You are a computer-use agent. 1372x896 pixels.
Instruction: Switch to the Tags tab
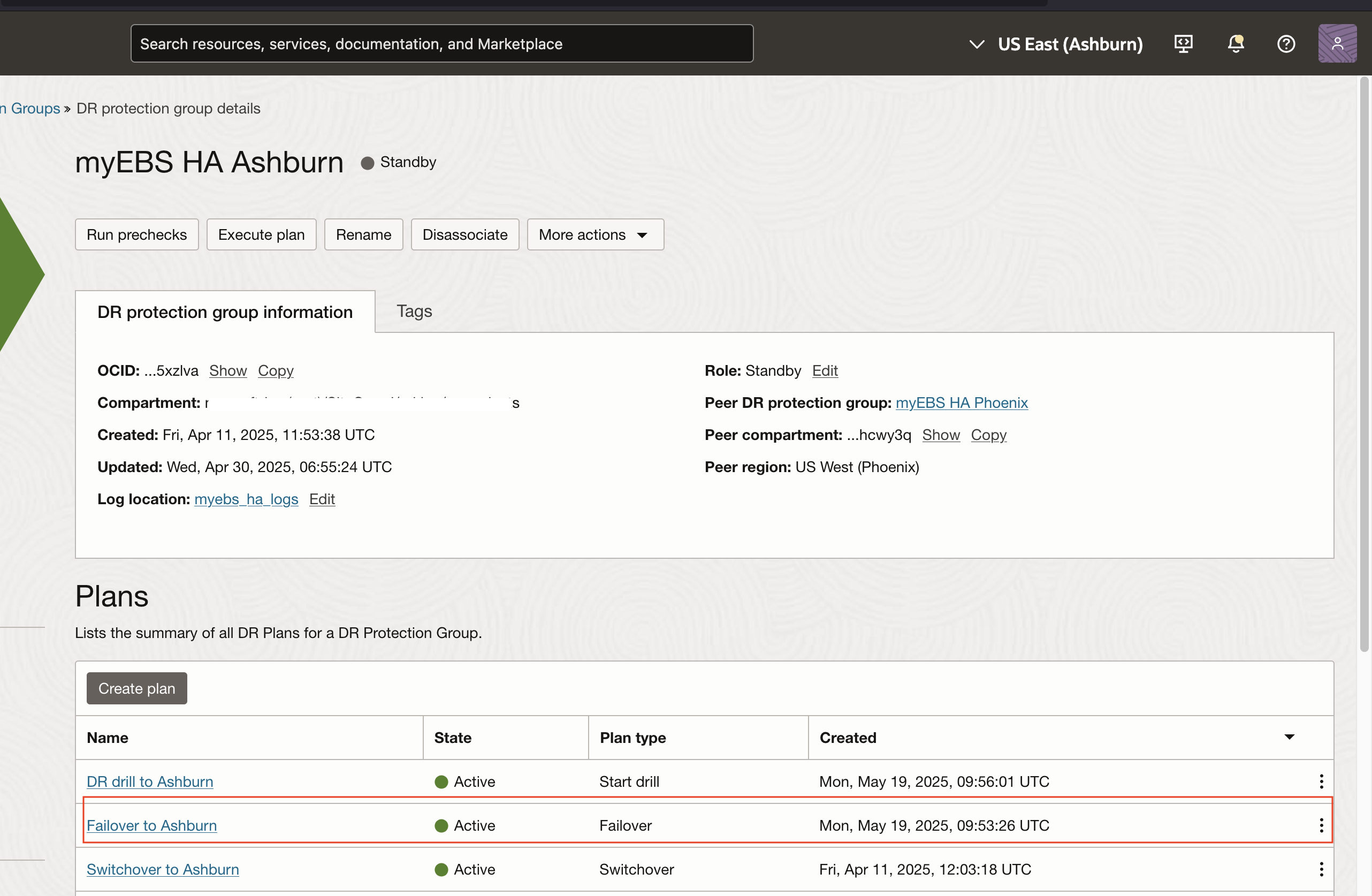click(x=414, y=312)
